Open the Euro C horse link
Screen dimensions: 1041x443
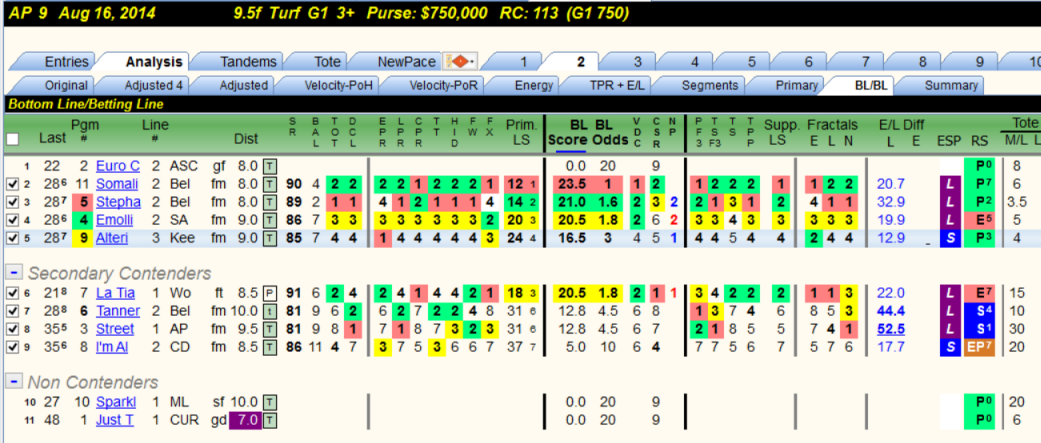[118, 166]
